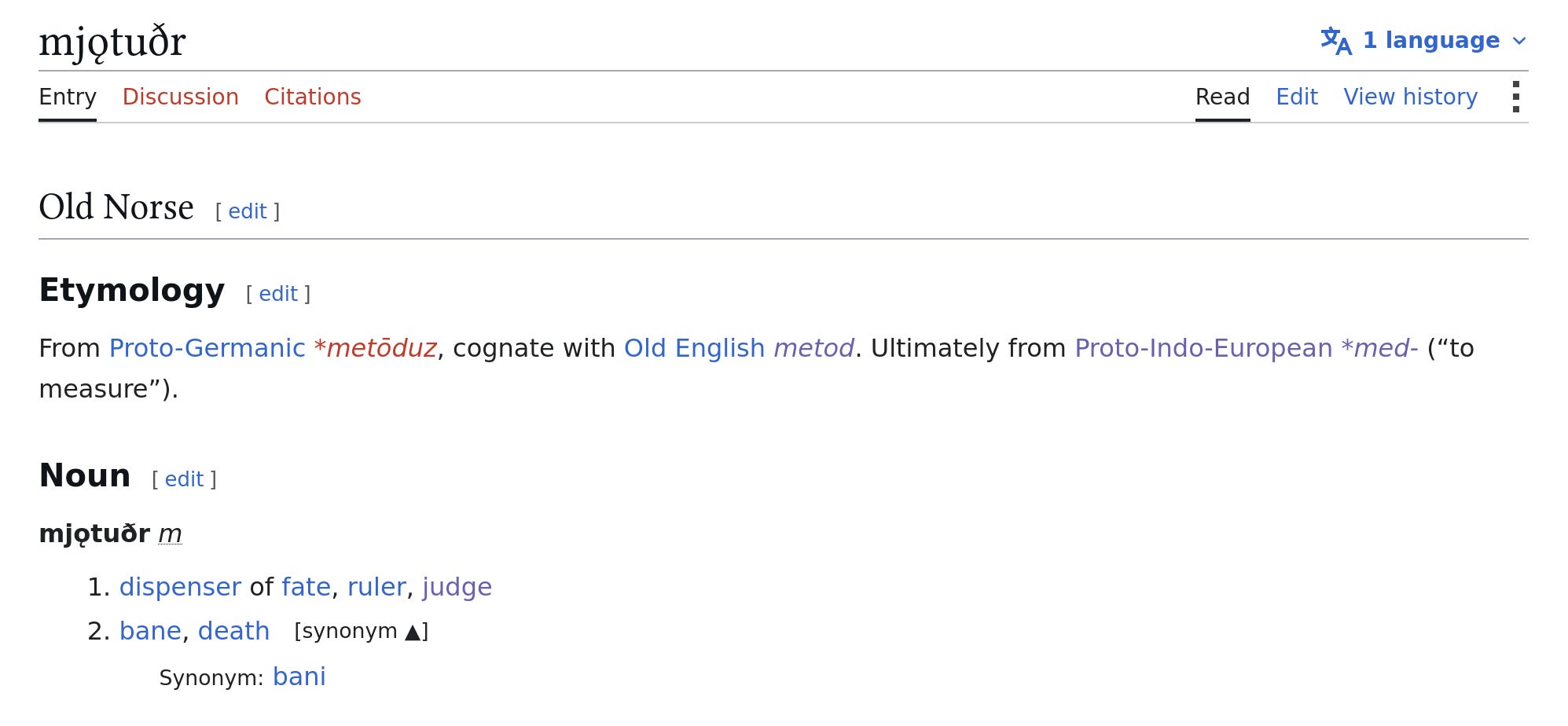Click the language translation icon
The height and width of the screenshot is (726, 1568).
tap(1335, 41)
